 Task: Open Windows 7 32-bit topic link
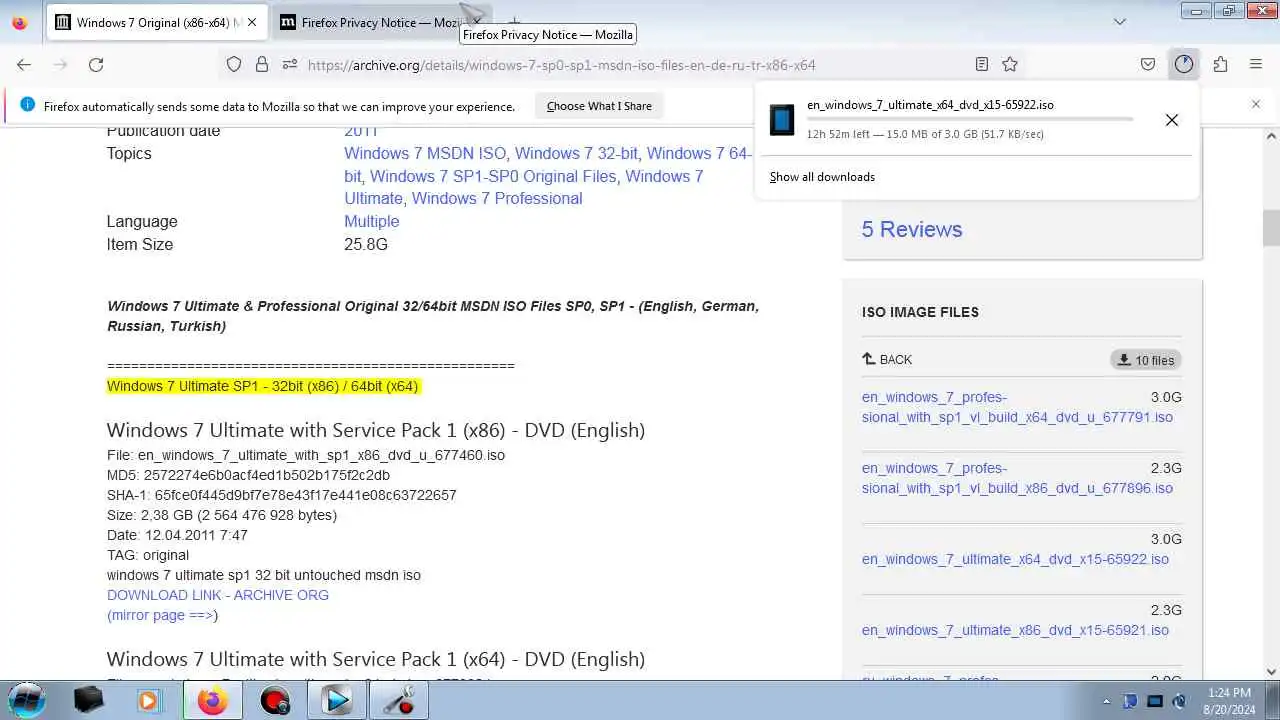[576, 153]
